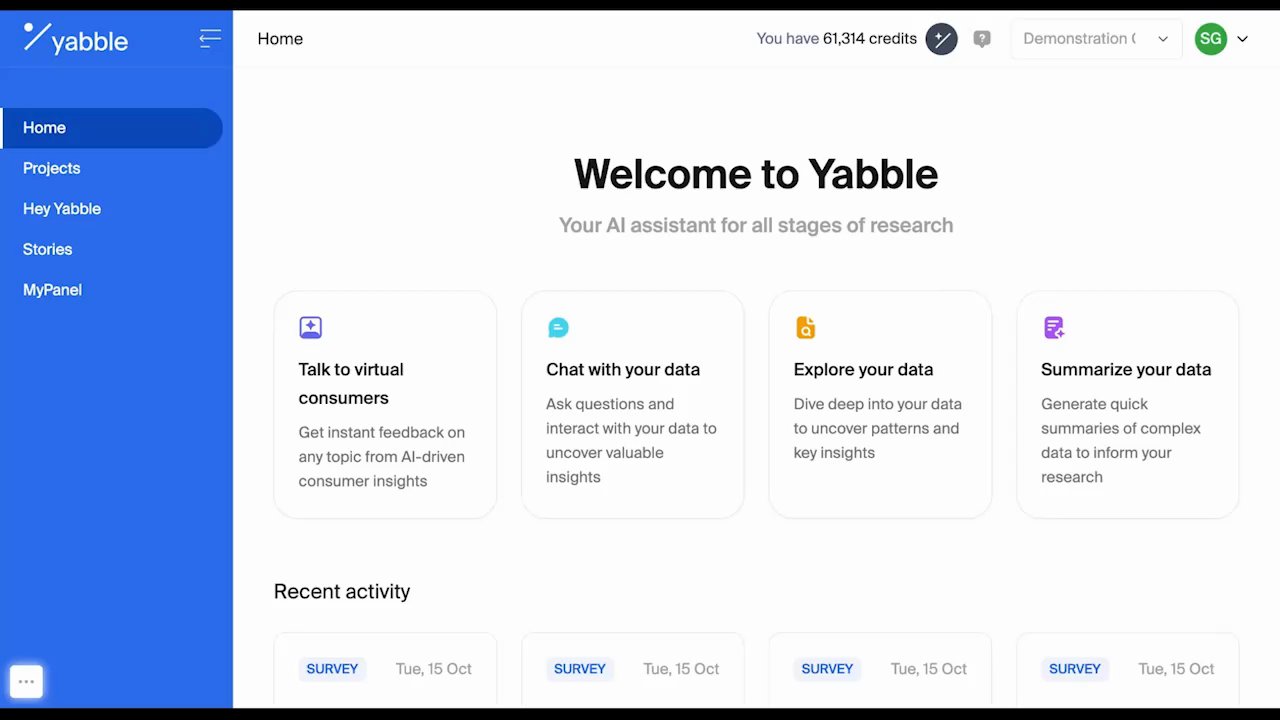Open the help chat bubble icon

click(982, 39)
